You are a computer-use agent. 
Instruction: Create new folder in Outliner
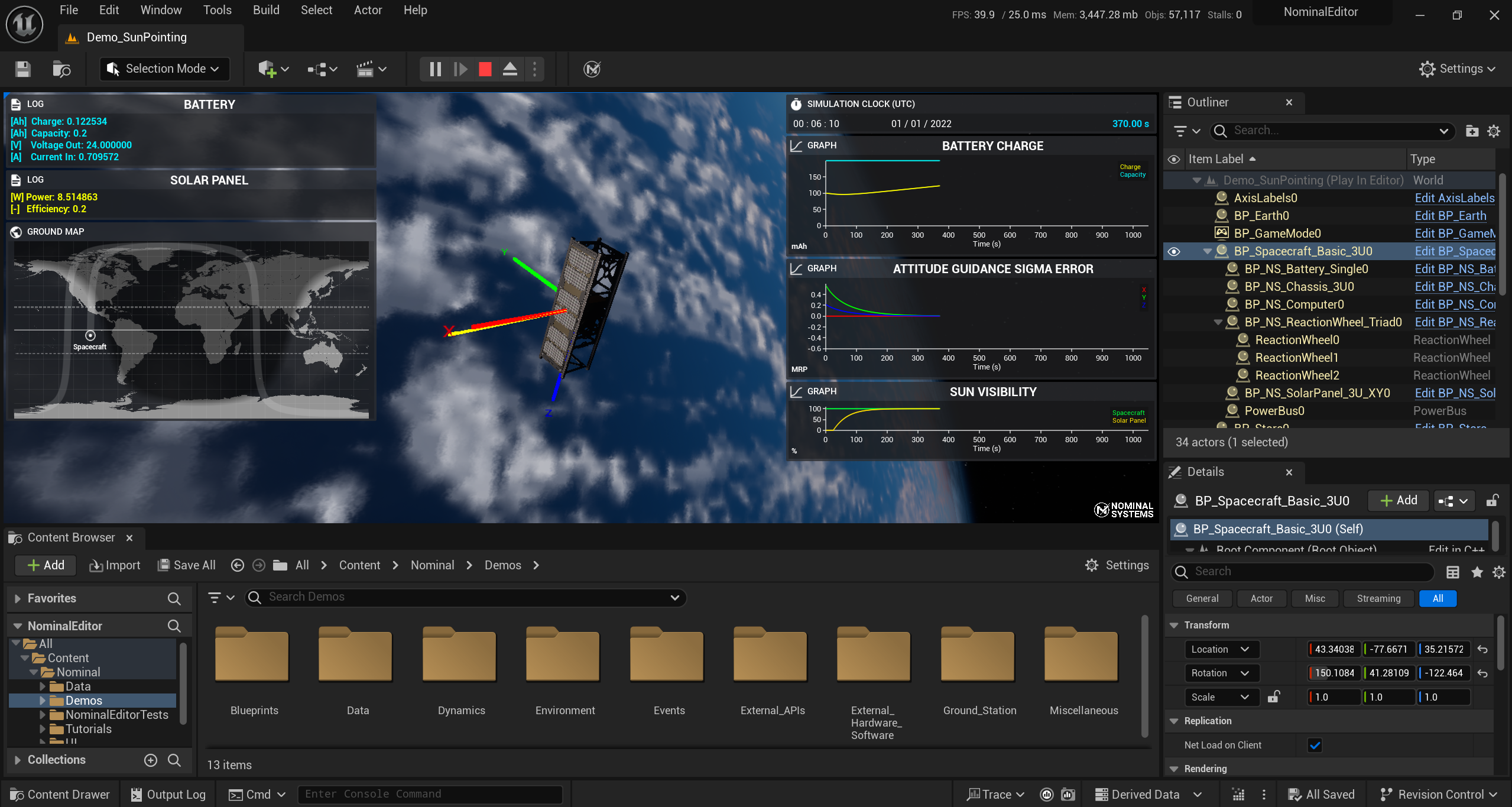point(1472,131)
